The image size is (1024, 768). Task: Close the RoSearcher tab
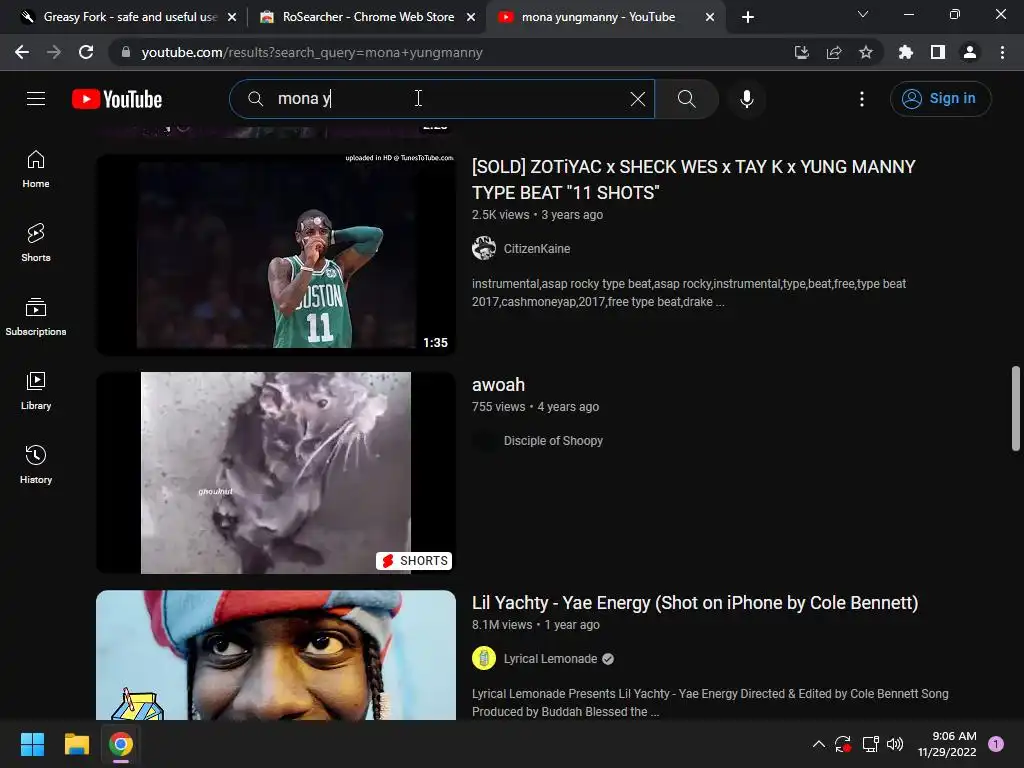471,18
